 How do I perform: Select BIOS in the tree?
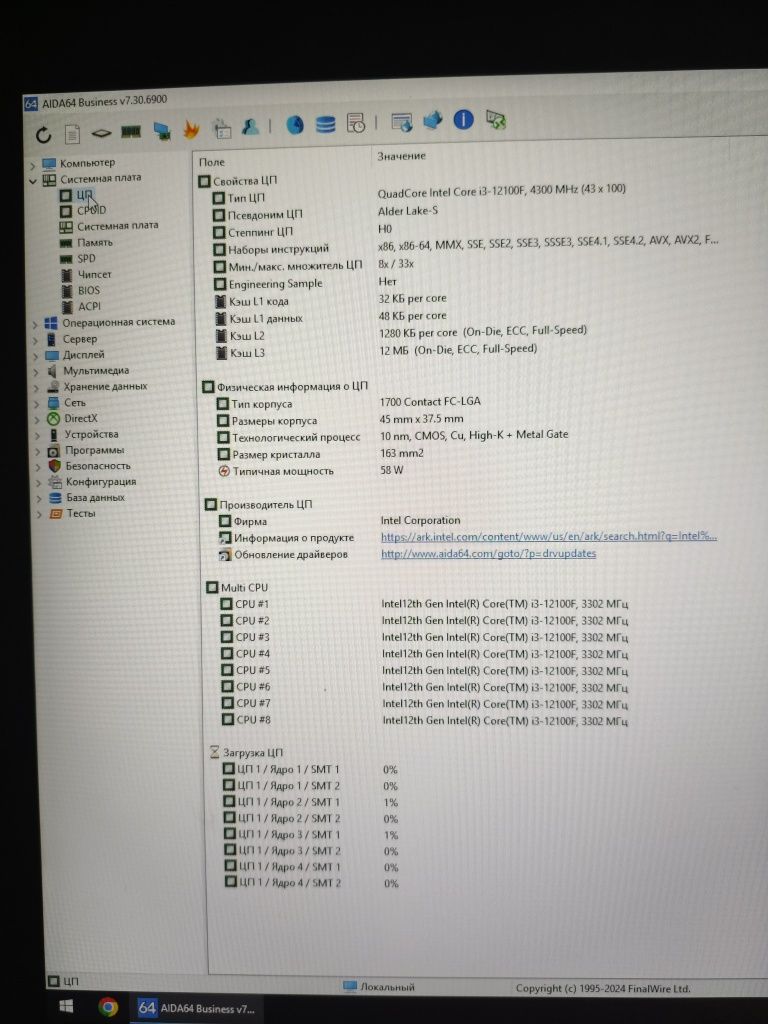(80, 291)
